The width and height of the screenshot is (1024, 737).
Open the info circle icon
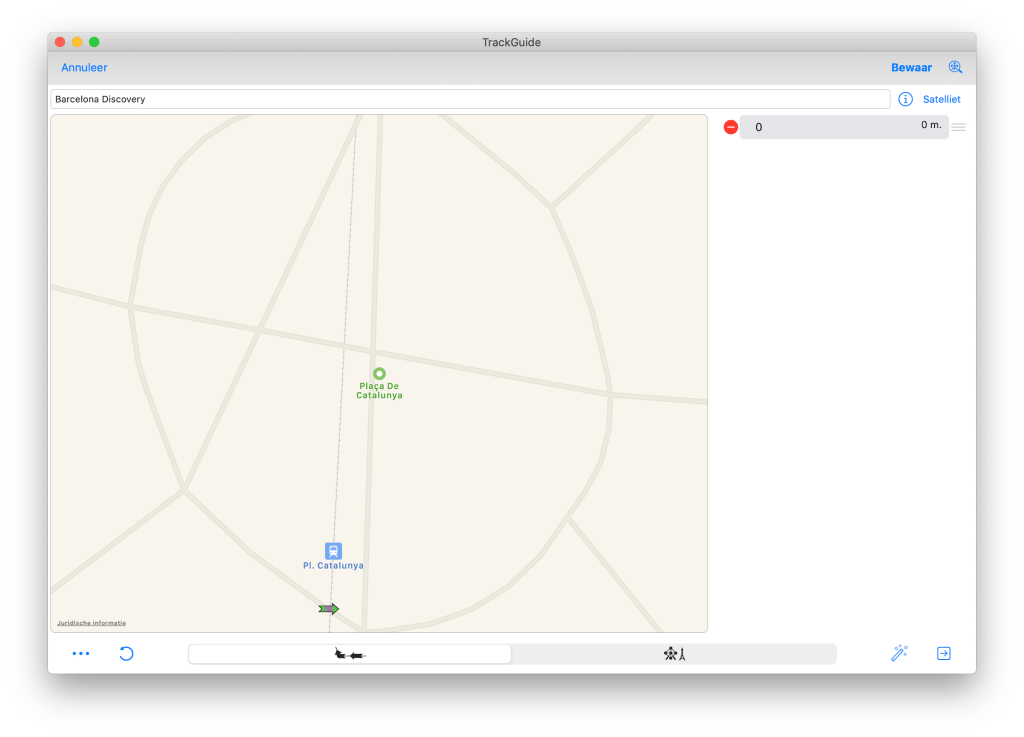click(905, 99)
